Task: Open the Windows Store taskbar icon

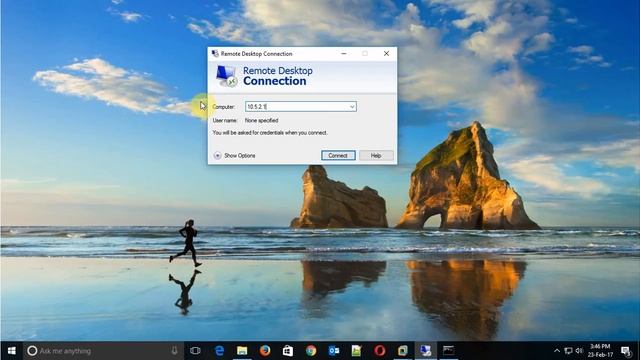Action: [x=288, y=351]
